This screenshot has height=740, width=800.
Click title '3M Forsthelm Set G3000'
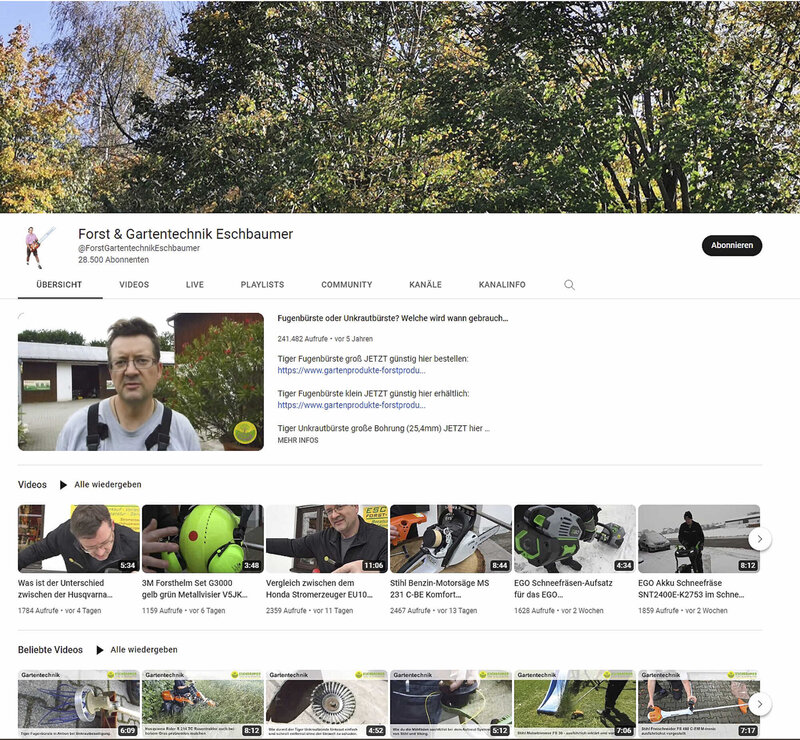click(x=195, y=588)
